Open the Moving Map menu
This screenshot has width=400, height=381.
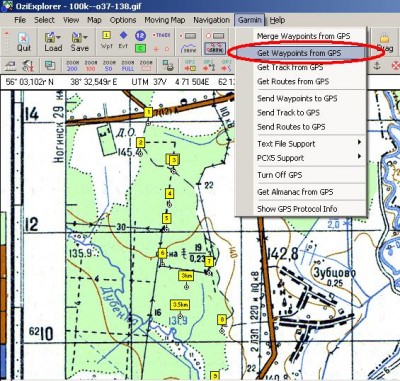click(165, 20)
